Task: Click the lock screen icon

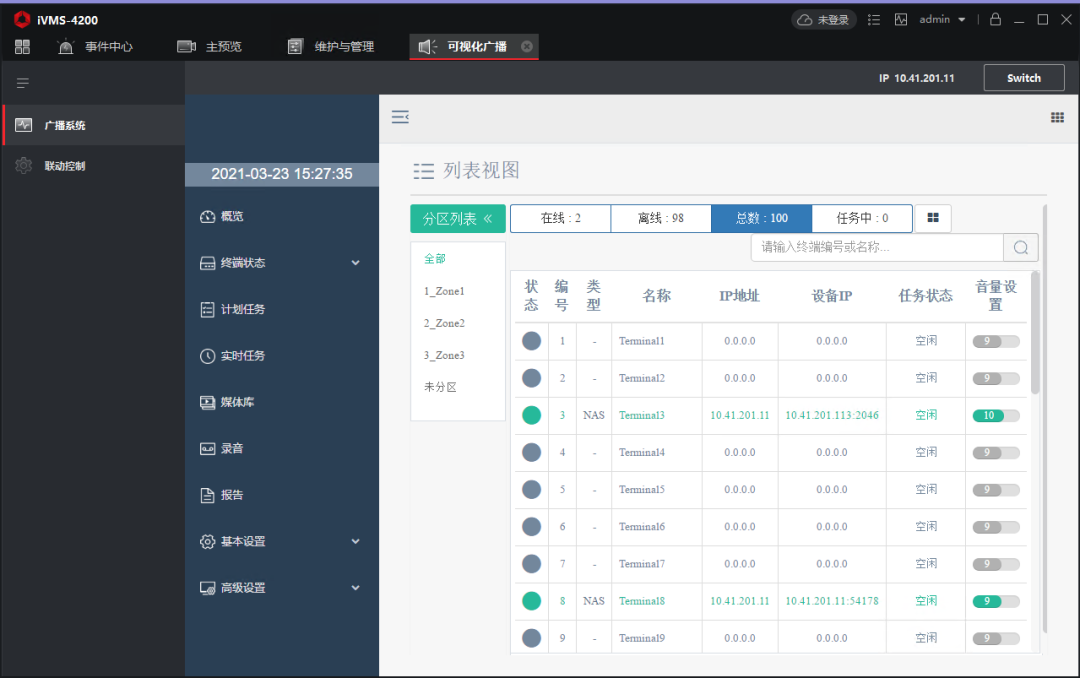Action: point(995,19)
